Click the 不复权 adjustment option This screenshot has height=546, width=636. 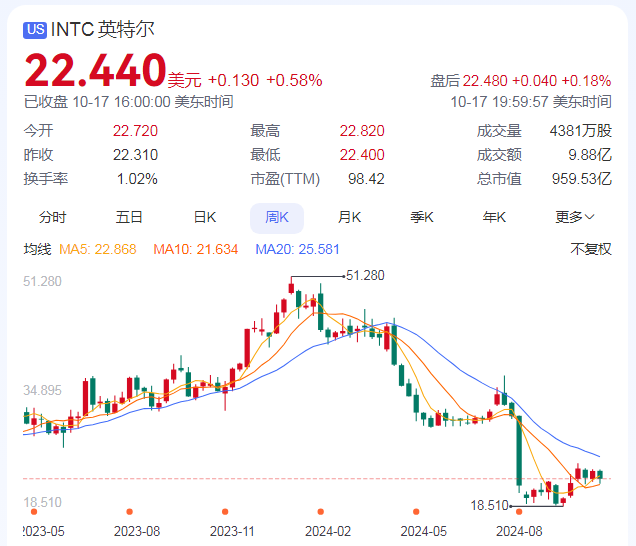[x=591, y=249]
